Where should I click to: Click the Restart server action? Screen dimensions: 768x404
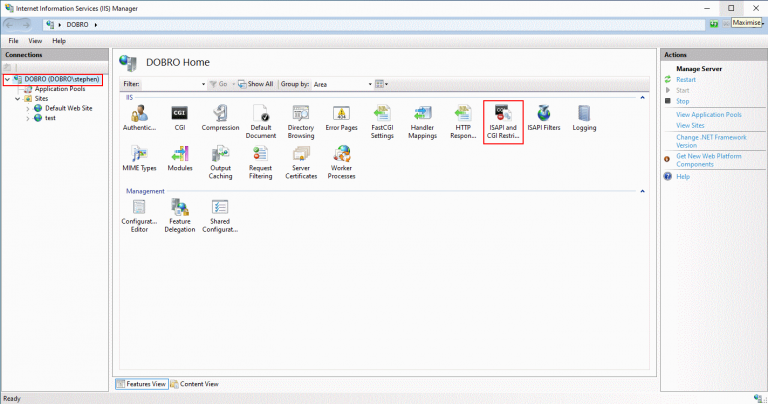(686, 79)
